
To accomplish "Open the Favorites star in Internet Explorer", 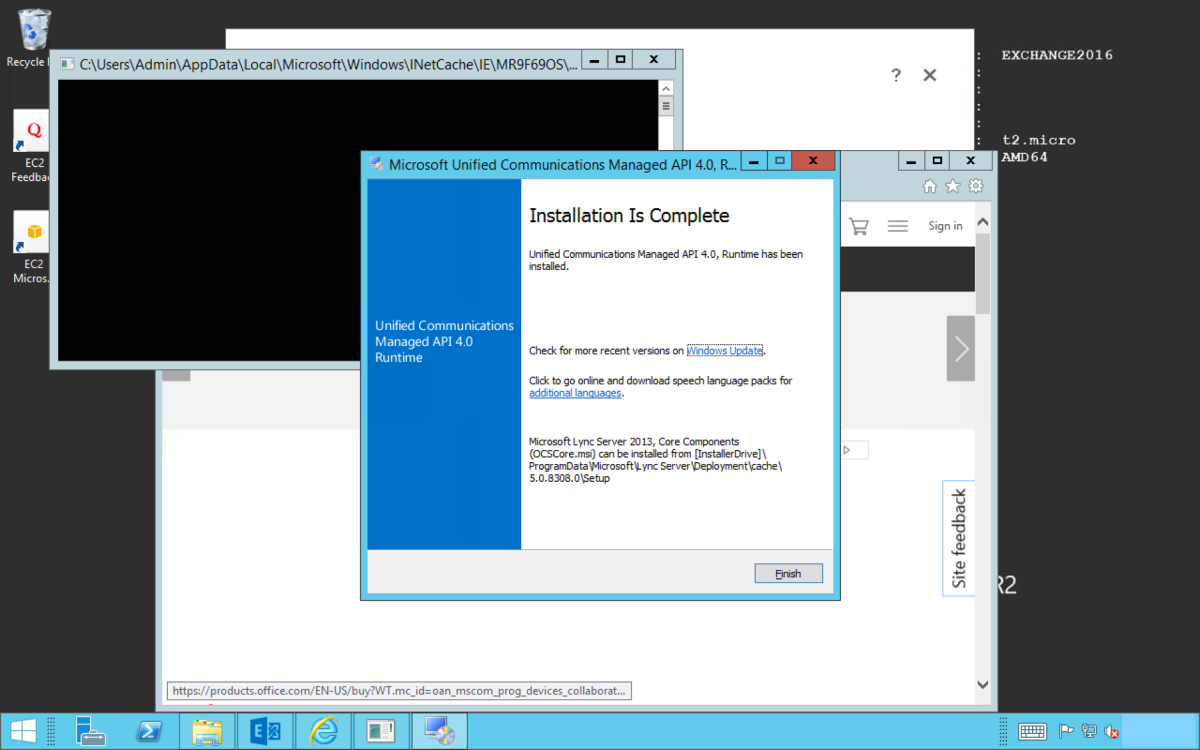I will click(x=953, y=186).
